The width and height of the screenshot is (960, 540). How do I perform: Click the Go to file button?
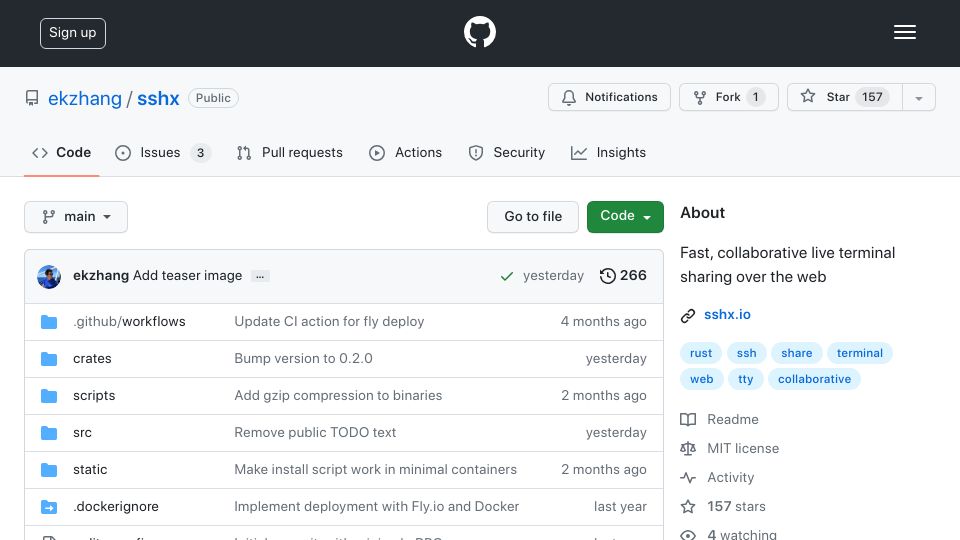pyautogui.click(x=533, y=217)
